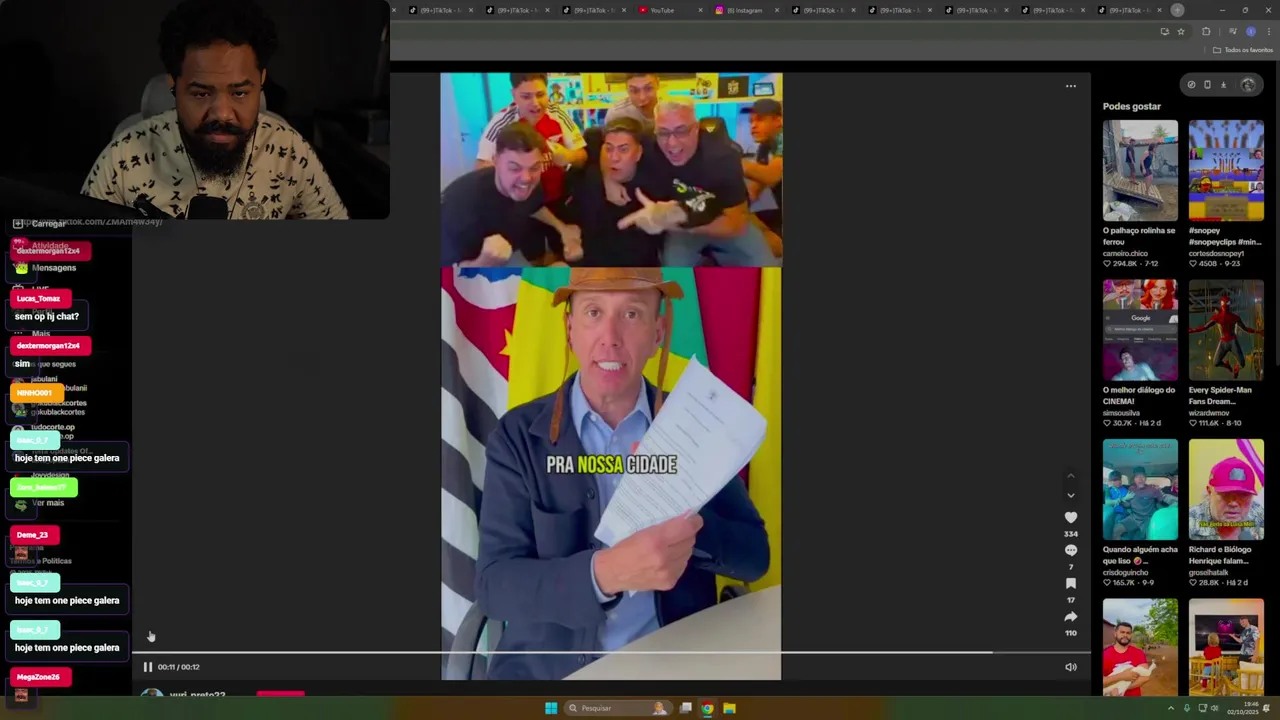The image size is (1280, 720).
Task: Click the main TikTok video
Action: 611,376
